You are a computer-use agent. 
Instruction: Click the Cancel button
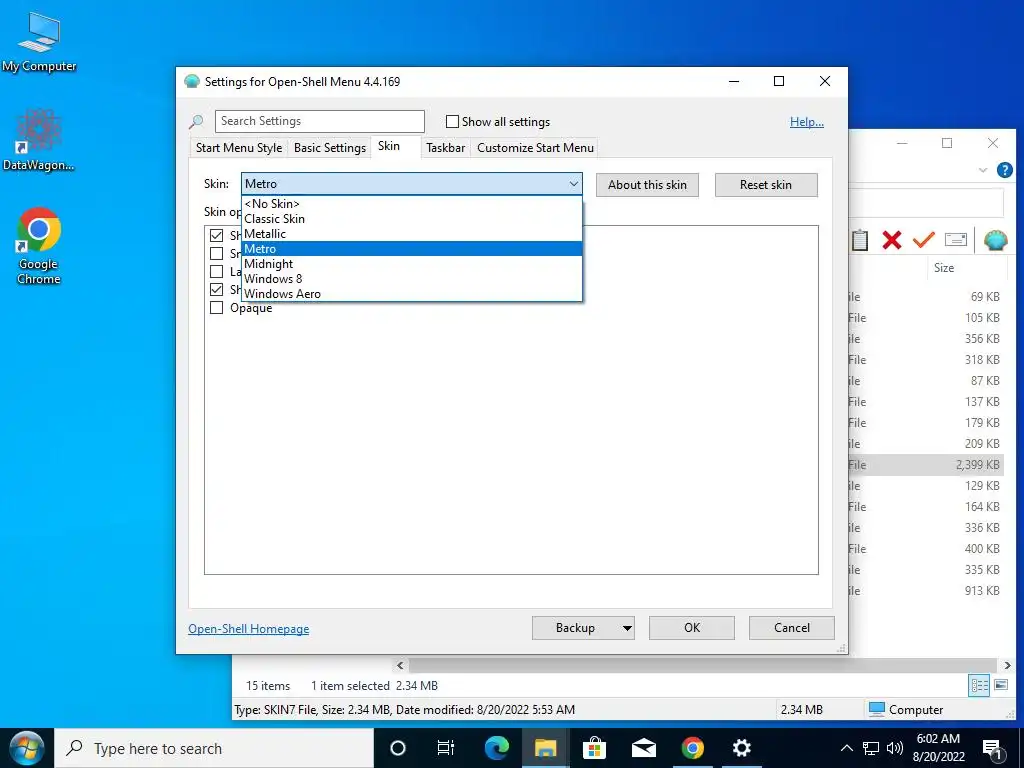coord(792,628)
